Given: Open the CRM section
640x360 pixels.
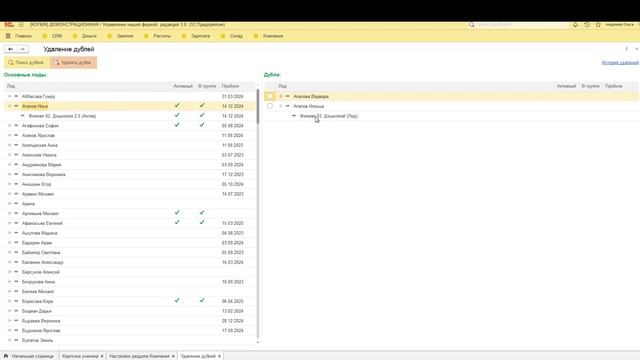Looking at the screenshot, I should [57, 36].
